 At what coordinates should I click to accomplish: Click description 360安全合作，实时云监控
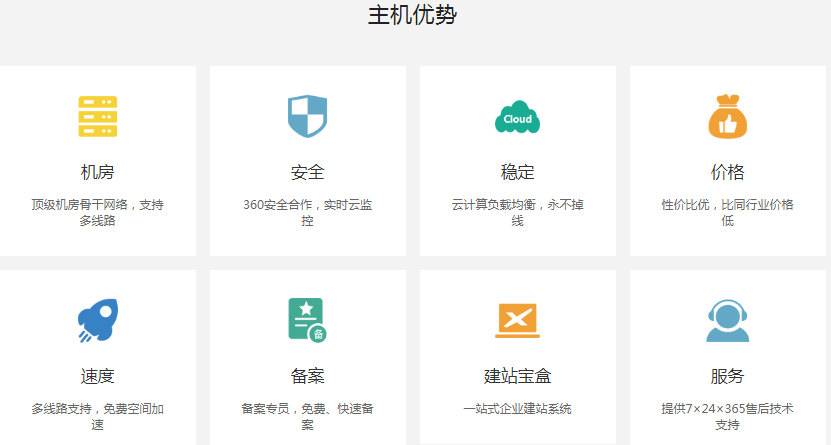[307, 212]
